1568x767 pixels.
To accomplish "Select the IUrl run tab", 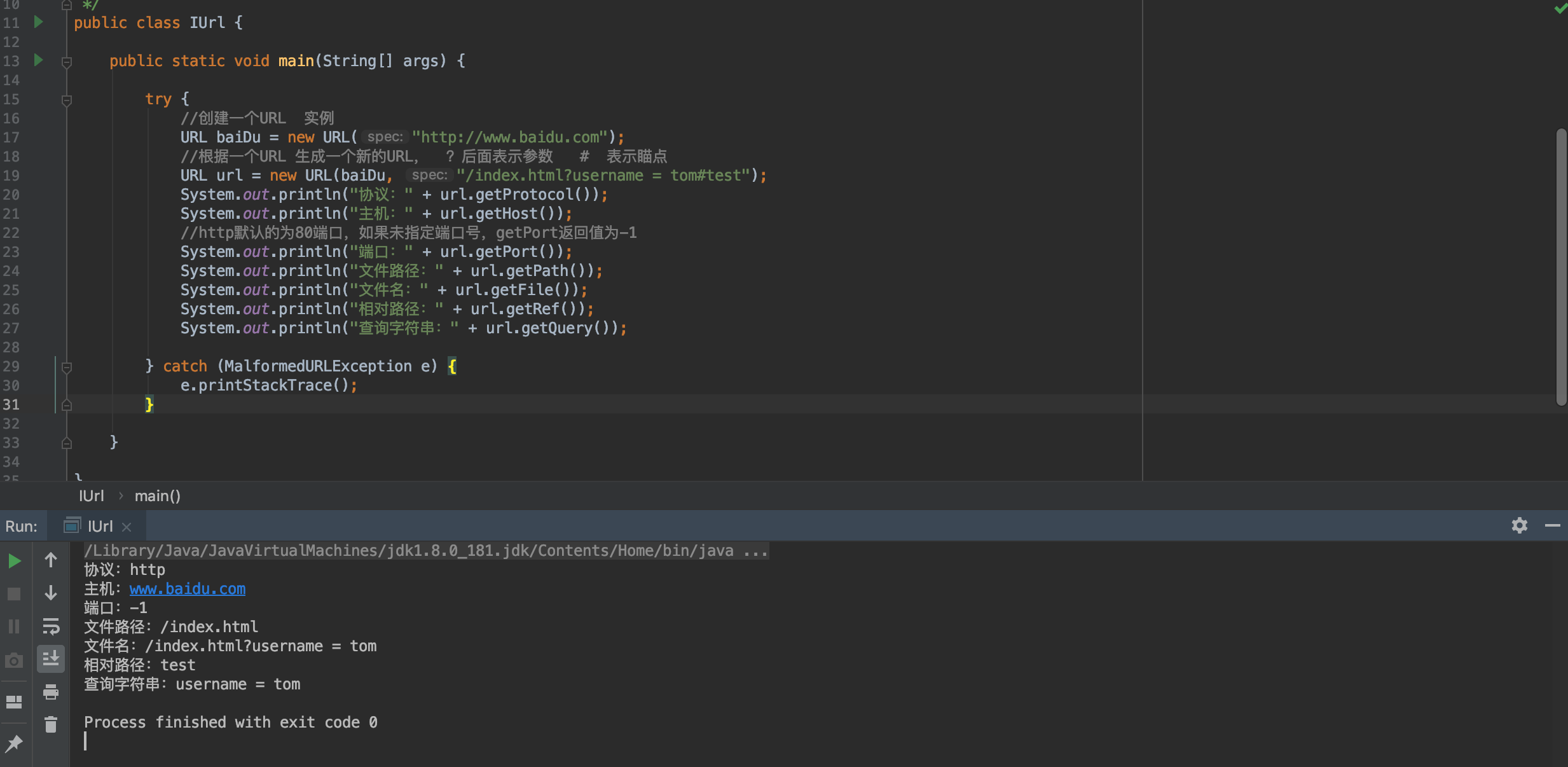I will click(x=99, y=527).
